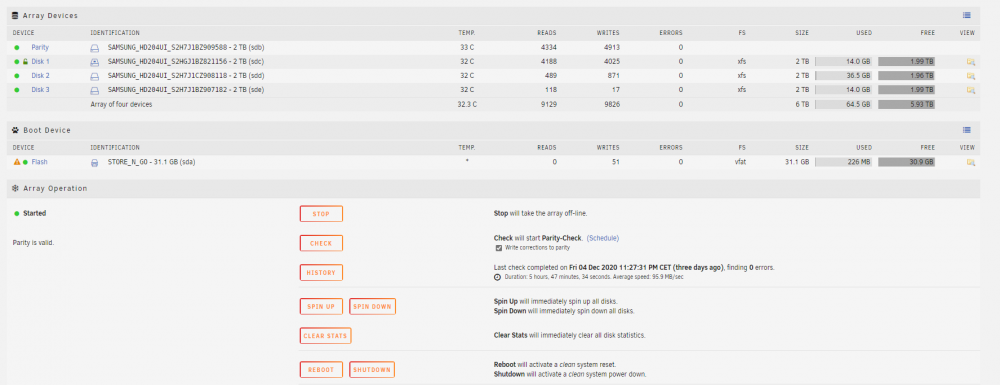Click array total used bar 64.5 GB
The height and width of the screenshot is (385, 1000).
tap(844, 104)
